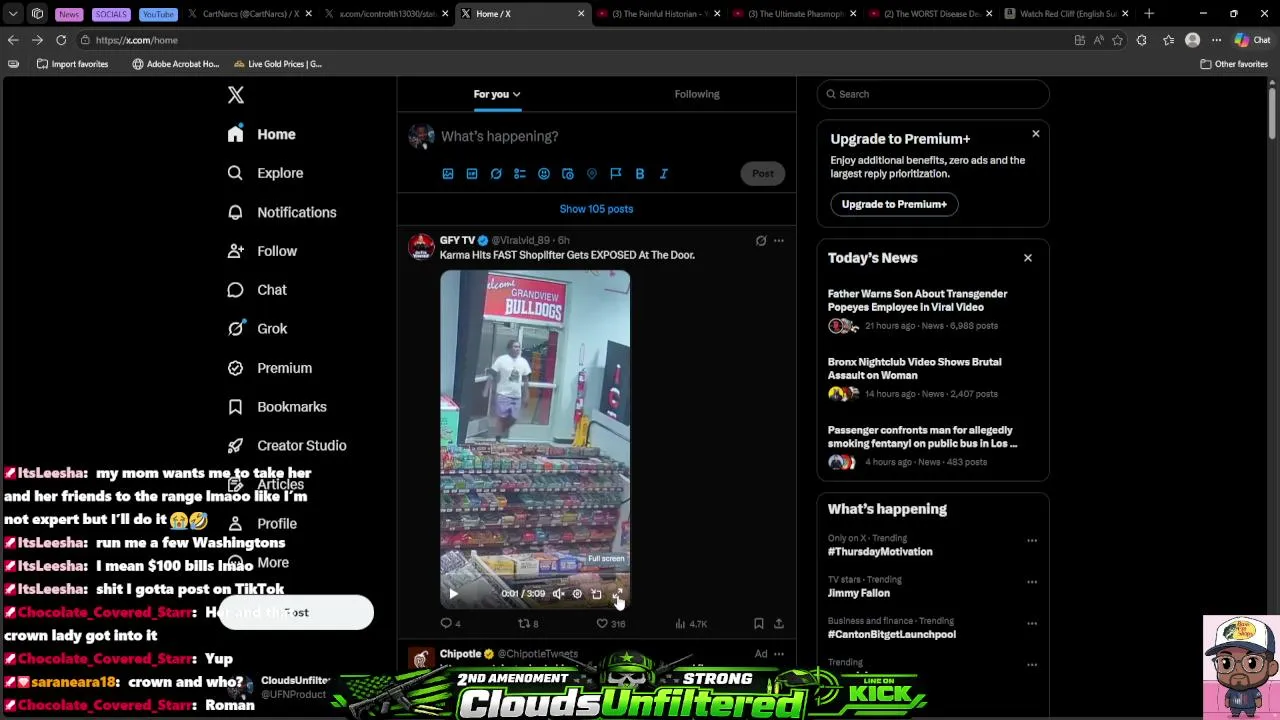Open a new browser tab
Viewport: 1280px width, 720px height.
1149,14
